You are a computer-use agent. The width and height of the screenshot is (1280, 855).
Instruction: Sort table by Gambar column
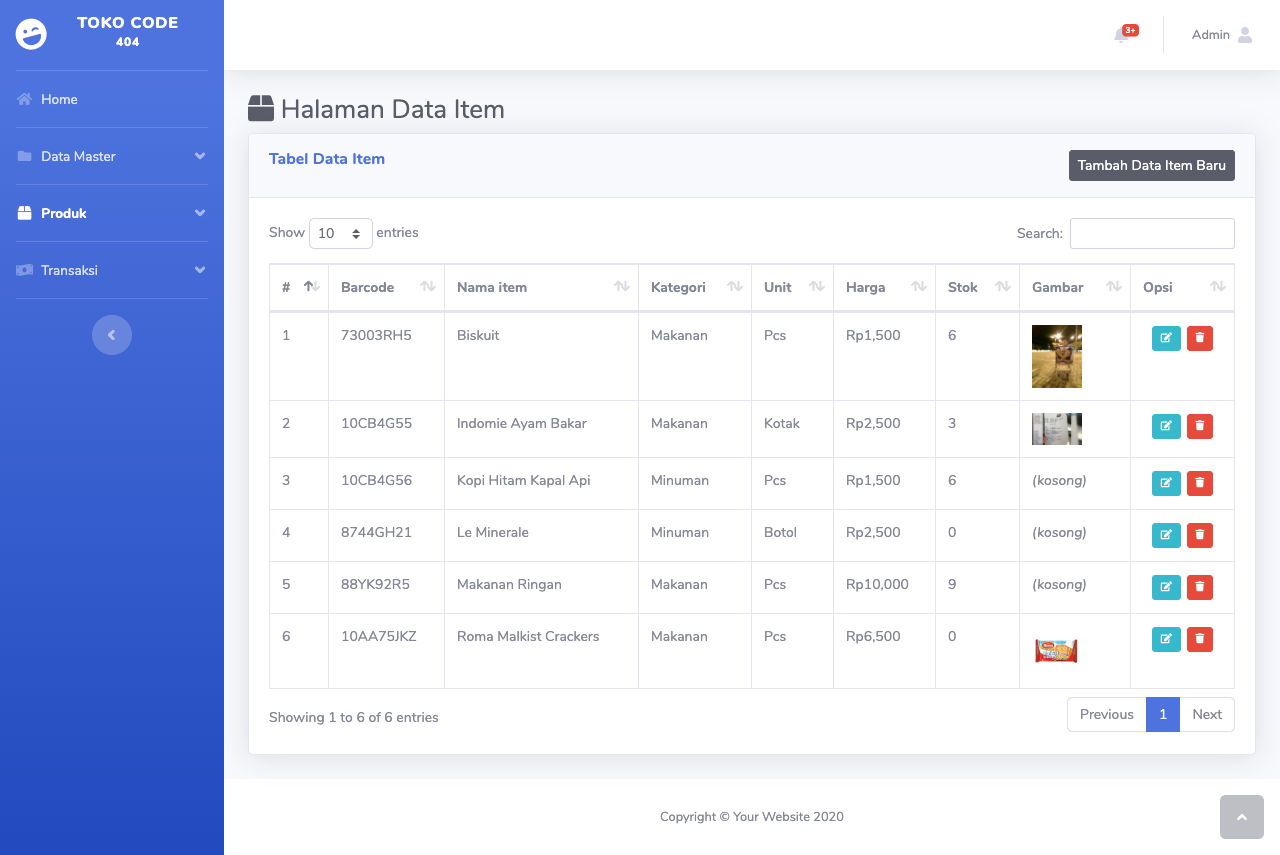click(1075, 287)
